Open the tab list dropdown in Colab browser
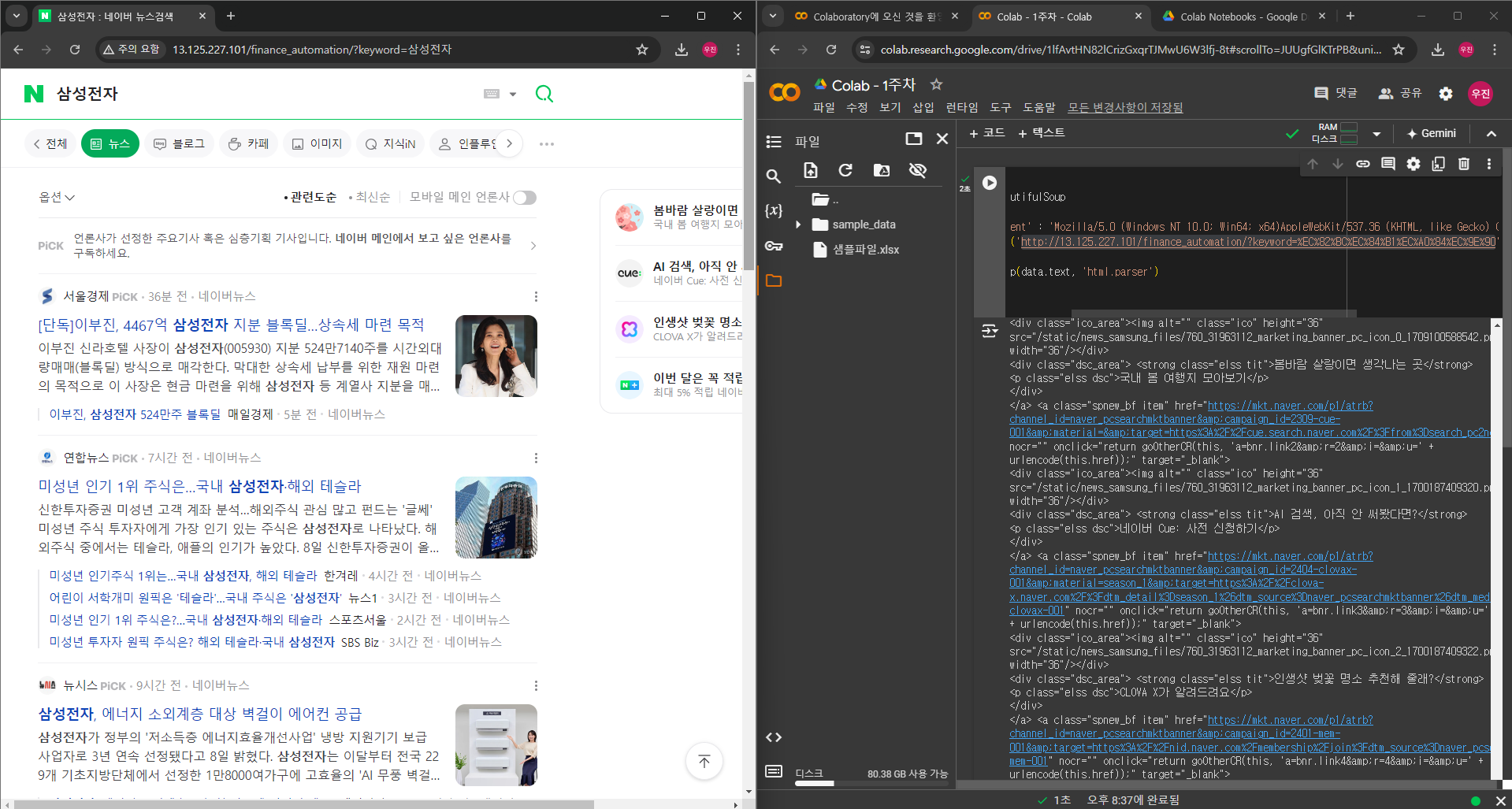The width and height of the screenshot is (1512, 809). coord(773,16)
